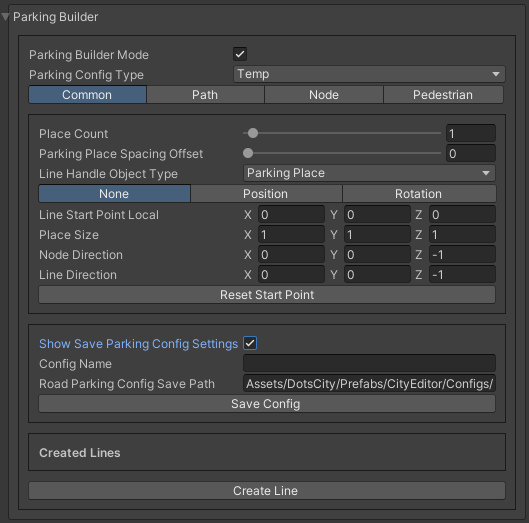Switch to the Path tab
The width and height of the screenshot is (529, 523).
pyautogui.click(x=205, y=94)
